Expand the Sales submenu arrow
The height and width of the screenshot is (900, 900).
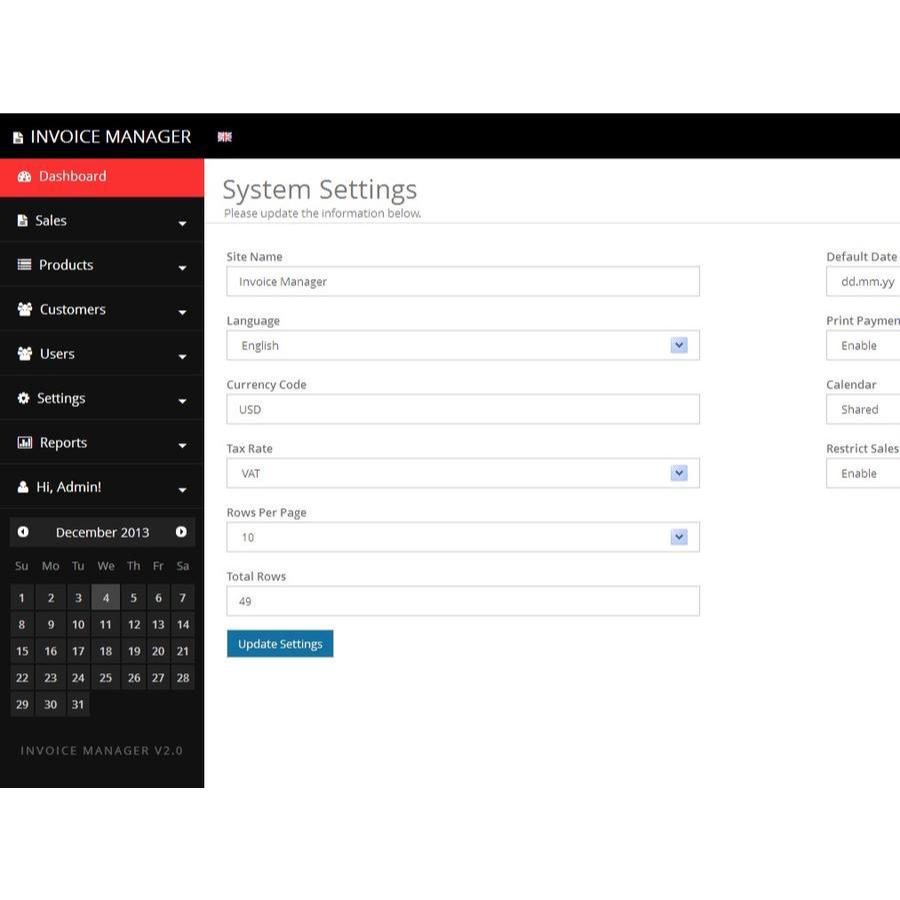click(x=183, y=223)
